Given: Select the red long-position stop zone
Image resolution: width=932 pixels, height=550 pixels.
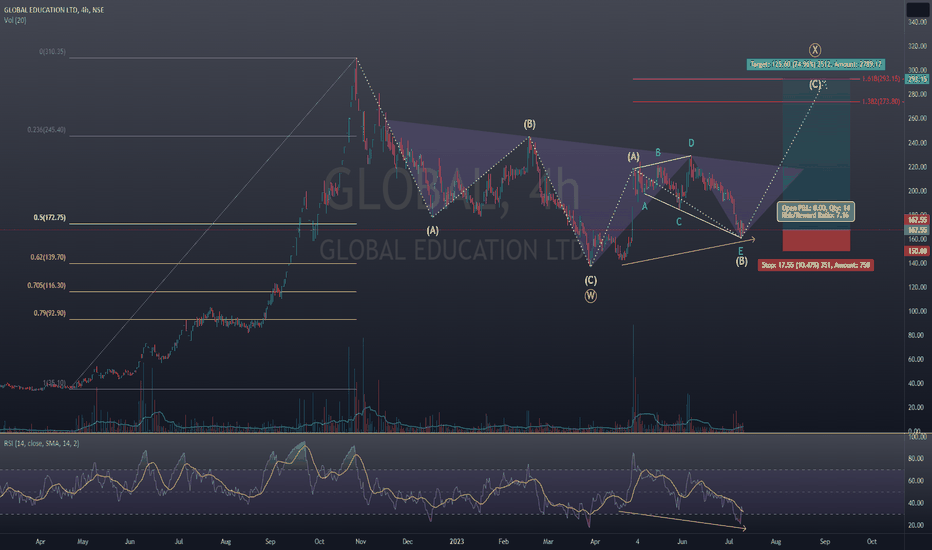Looking at the screenshot, I should pyautogui.click(x=816, y=240).
